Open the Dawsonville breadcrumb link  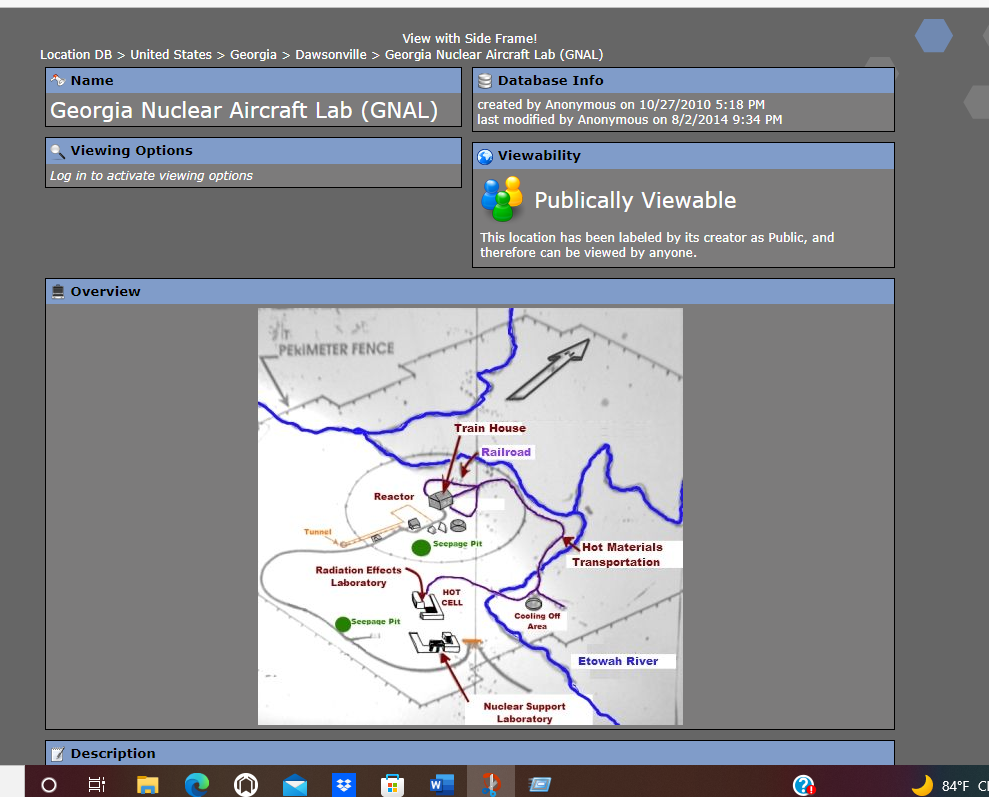pyautogui.click(x=331, y=55)
